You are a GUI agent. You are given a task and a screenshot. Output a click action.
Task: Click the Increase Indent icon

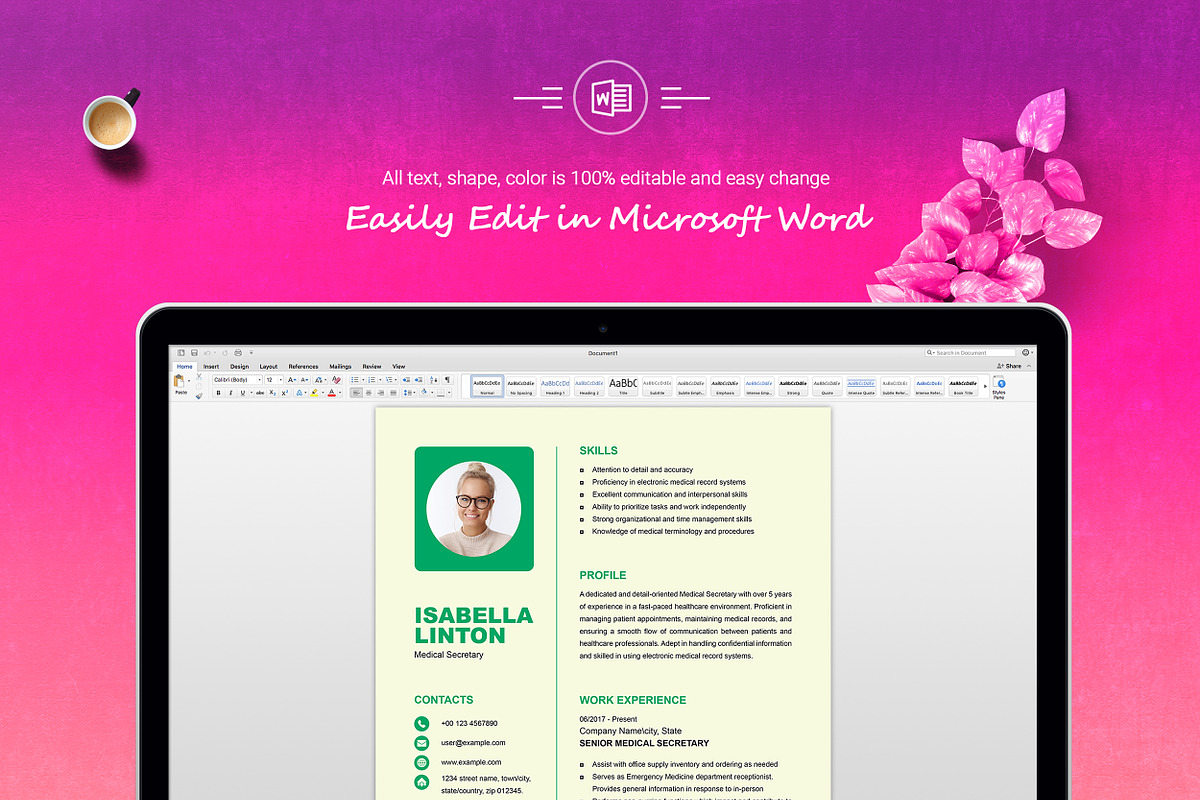click(x=418, y=380)
